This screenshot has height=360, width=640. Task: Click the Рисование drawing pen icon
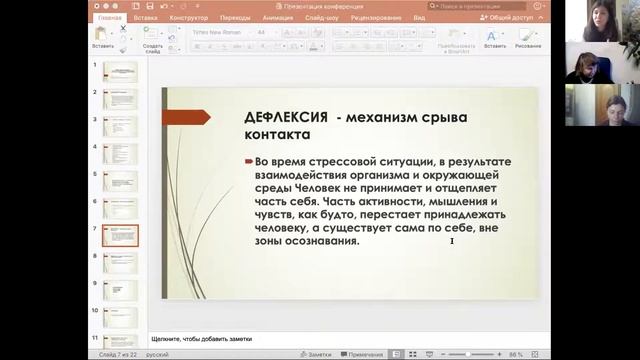pos(526,35)
